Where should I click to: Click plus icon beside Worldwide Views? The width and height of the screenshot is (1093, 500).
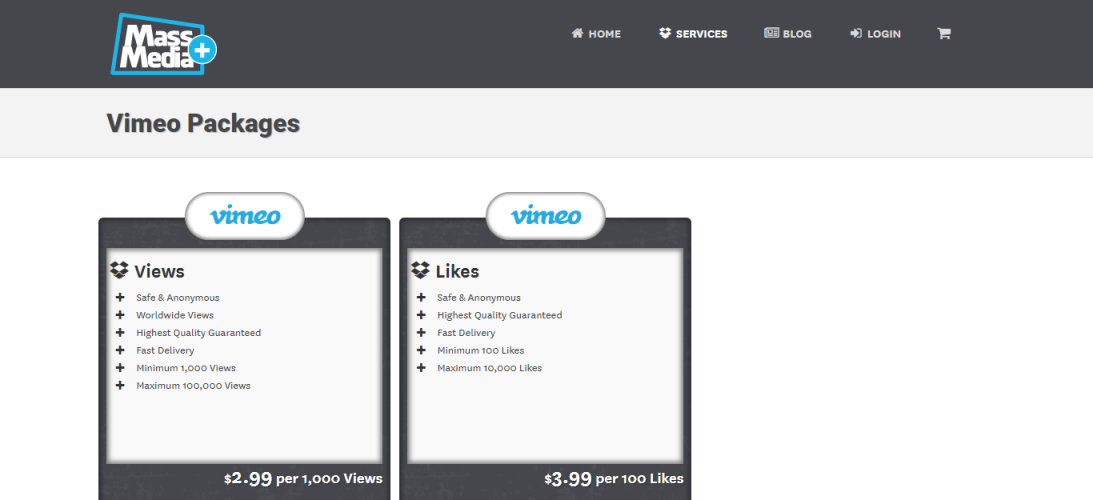tap(120, 315)
